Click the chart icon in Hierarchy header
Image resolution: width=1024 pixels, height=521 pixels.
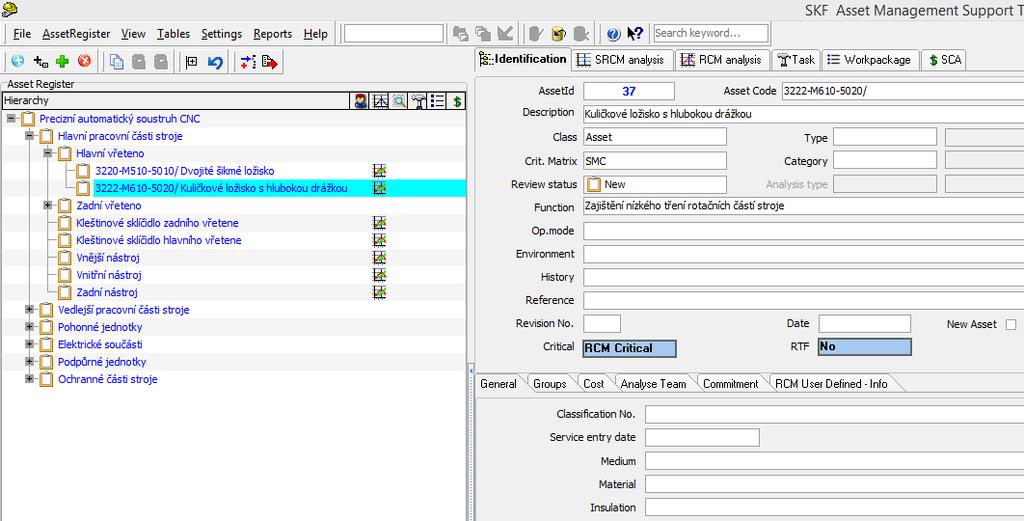(380, 101)
